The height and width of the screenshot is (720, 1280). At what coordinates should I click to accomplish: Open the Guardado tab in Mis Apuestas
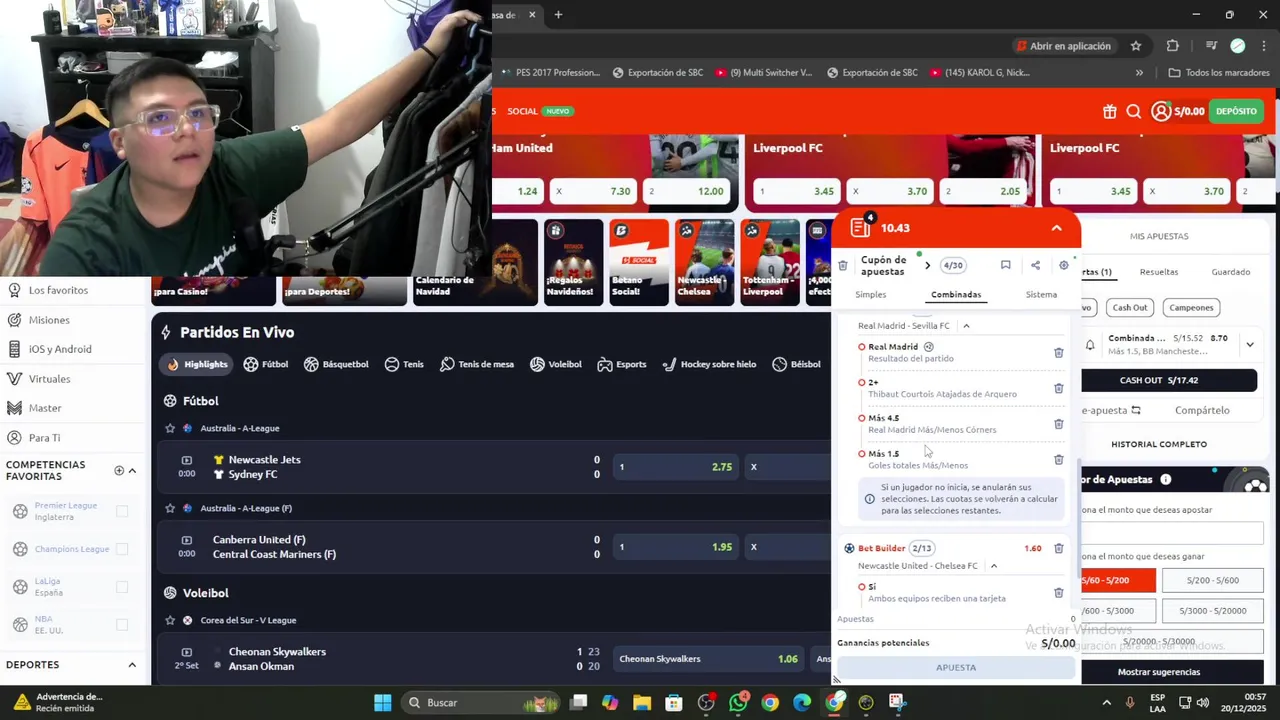1231,272
